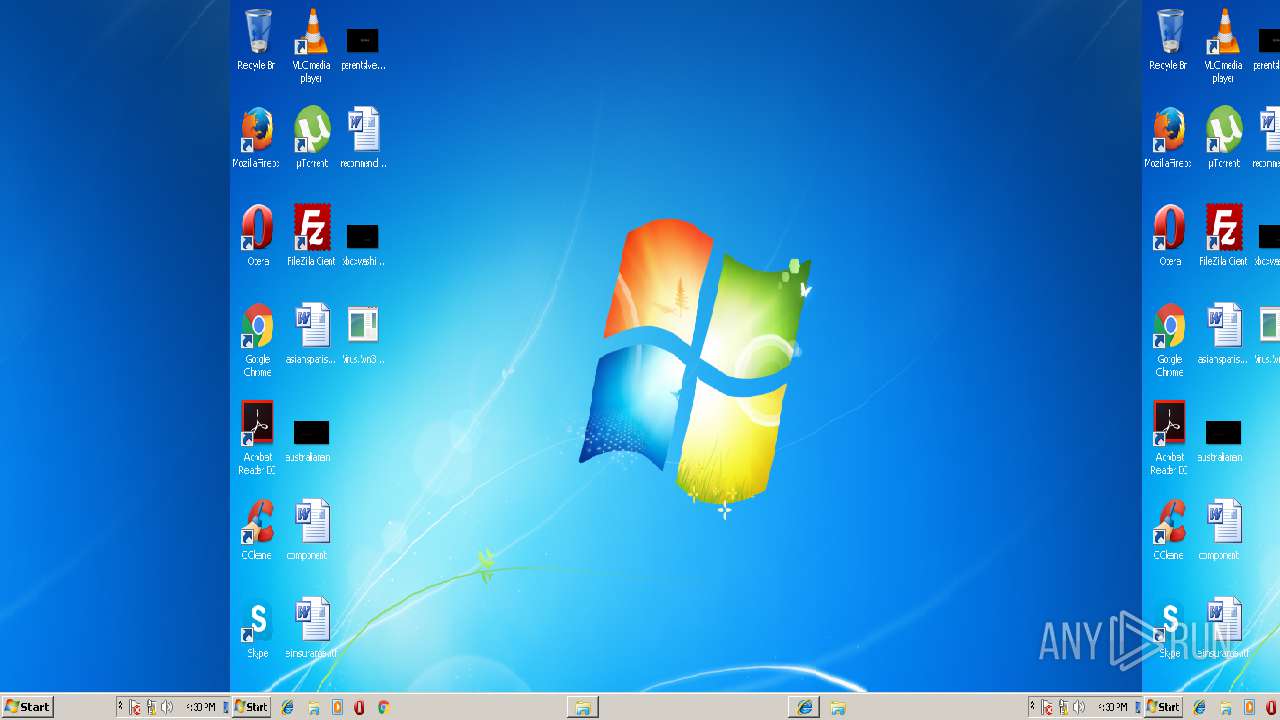Show hidden tray icons beside left clock

pos(121,706)
